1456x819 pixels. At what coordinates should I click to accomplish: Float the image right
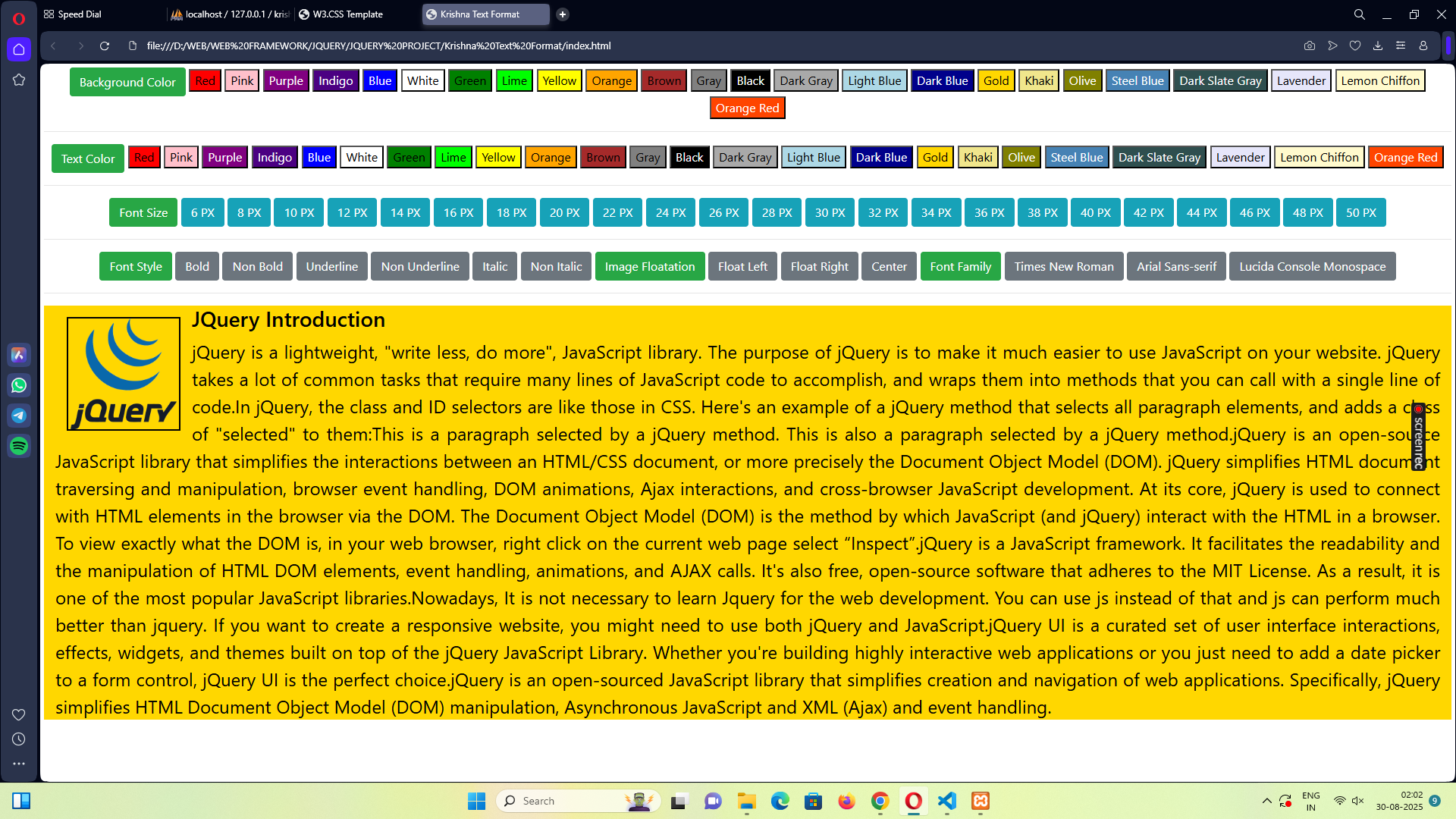click(x=820, y=266)
